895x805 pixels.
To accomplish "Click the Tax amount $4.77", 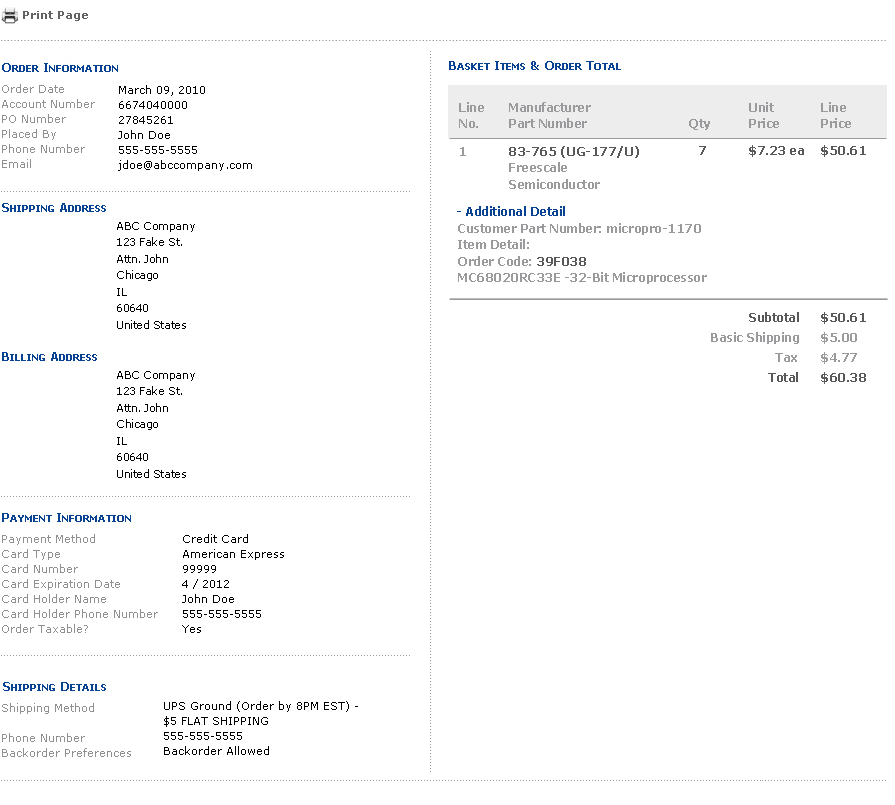I will (838, 357).
